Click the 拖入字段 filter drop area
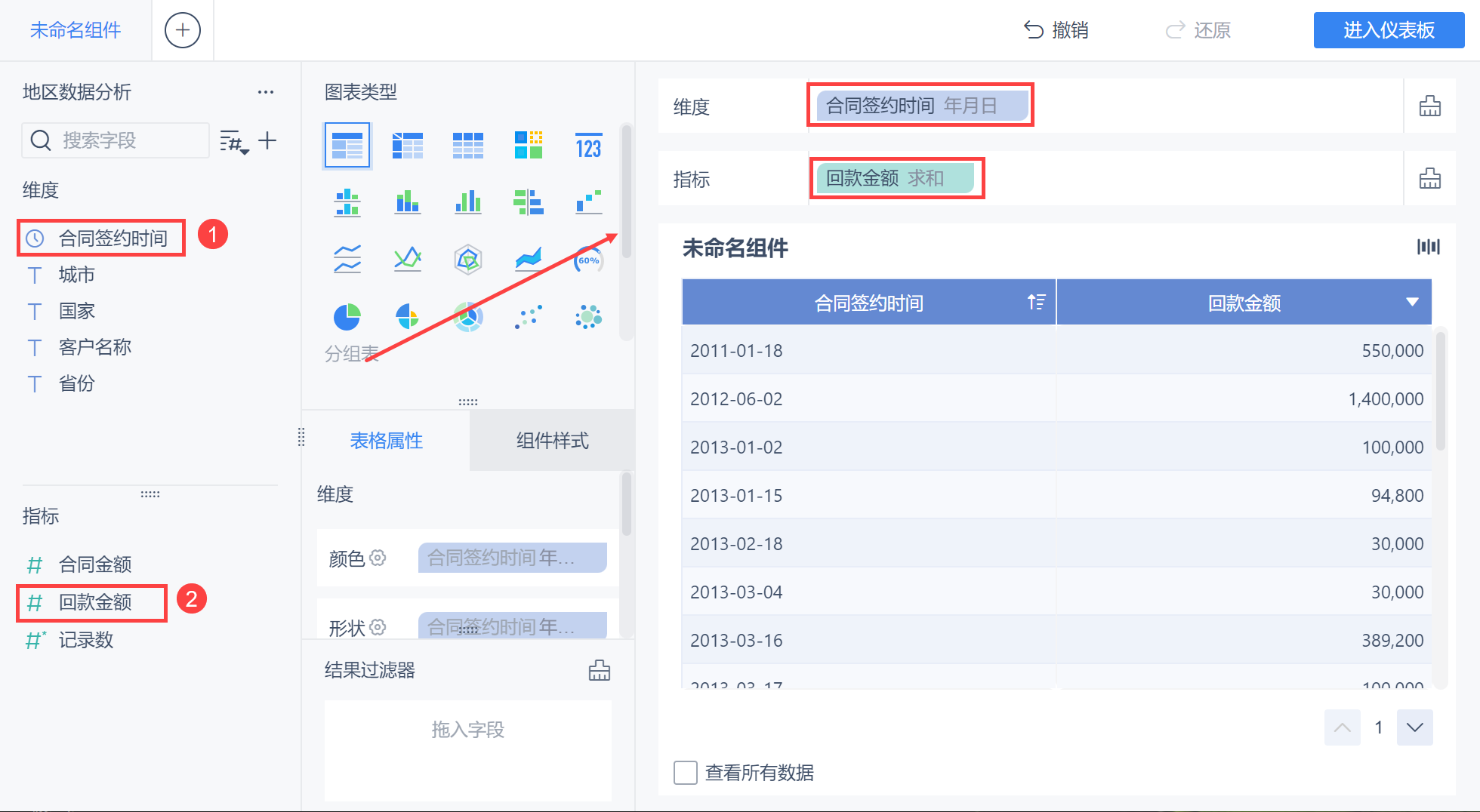The height and width of the screenshot is (812, 1480). point(468,750)
